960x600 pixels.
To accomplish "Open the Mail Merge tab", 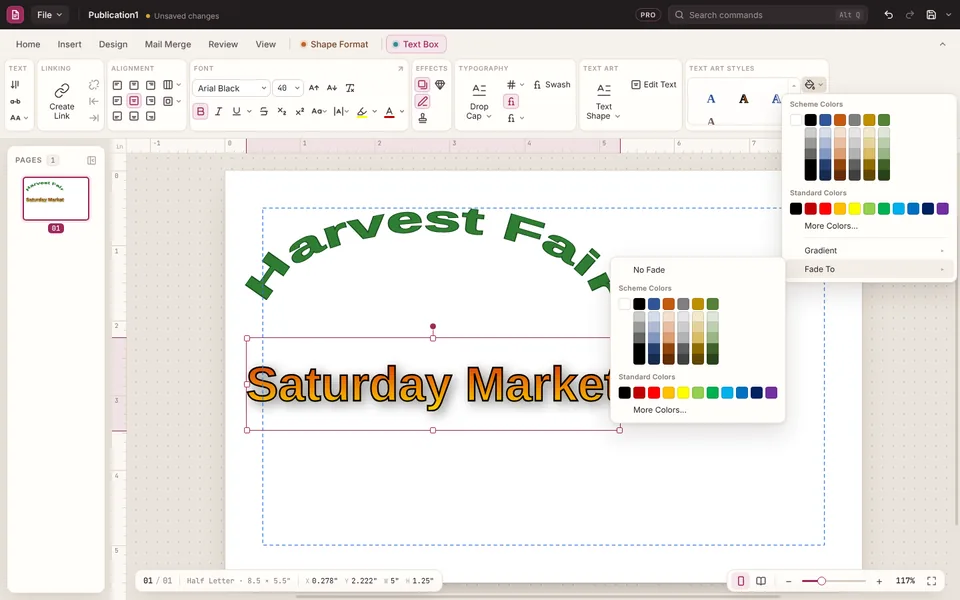I will pyautogui.click(x=168, y=44).
